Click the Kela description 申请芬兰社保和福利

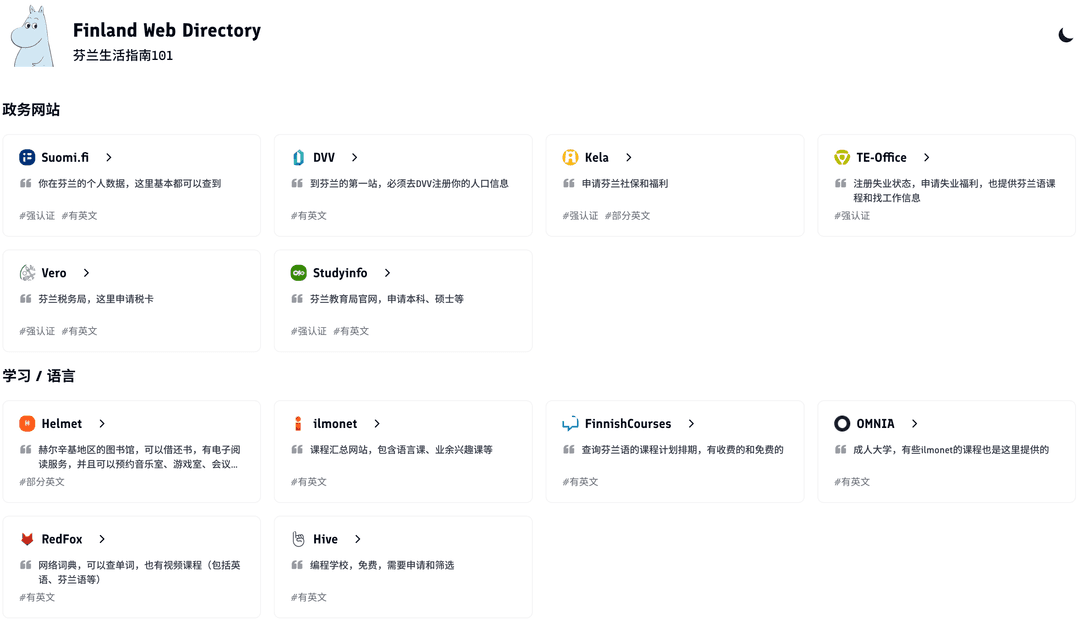625,183
